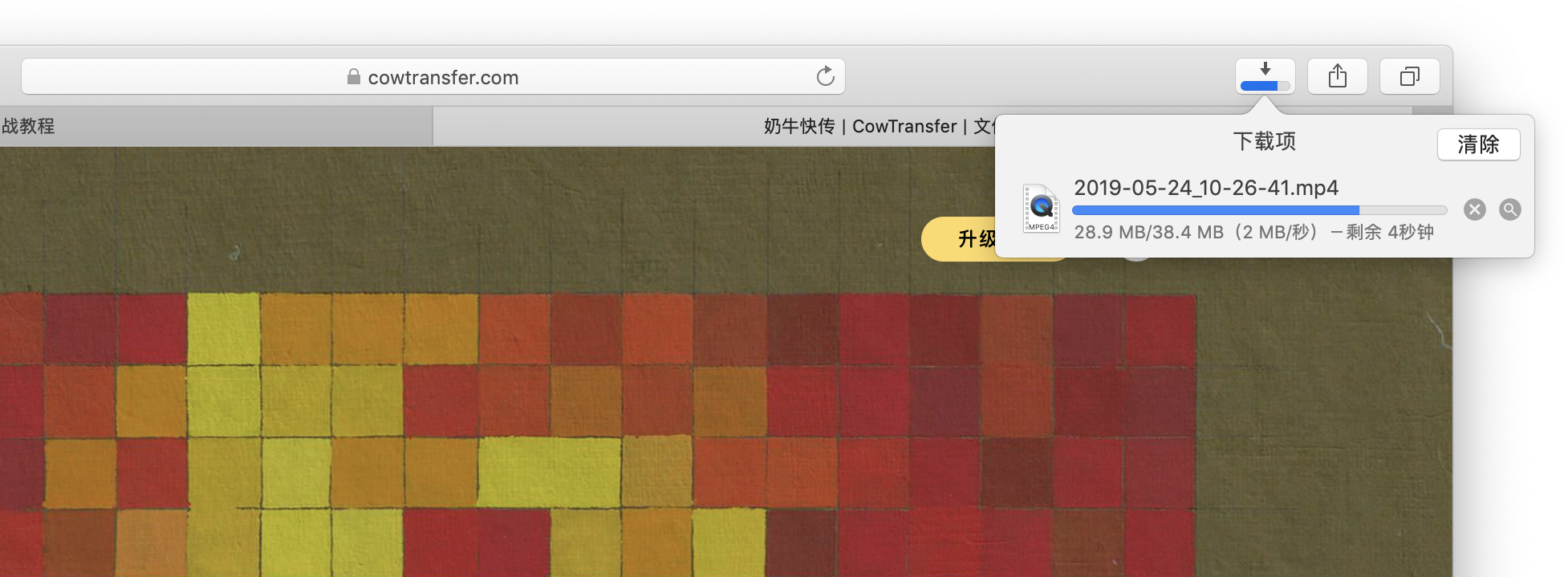The height and width of the screenshot is (577, 1568).
Task: Reload the cowtransfer.com page
Action: click(x=825, y=76)
